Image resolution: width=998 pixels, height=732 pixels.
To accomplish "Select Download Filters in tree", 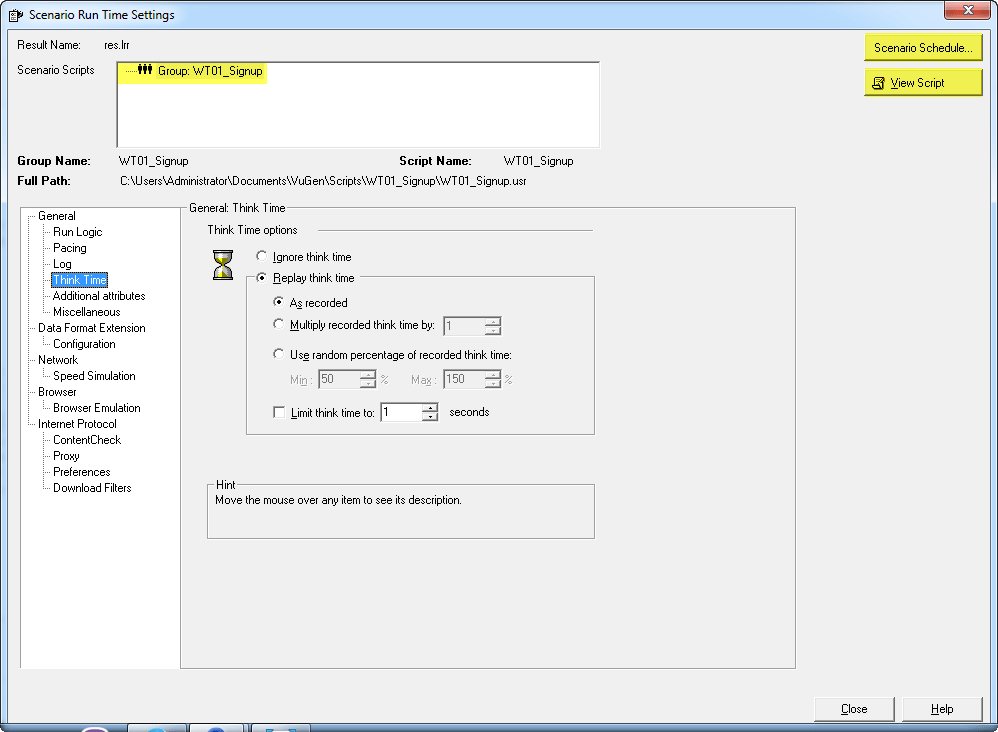I will tap(92, 488).
